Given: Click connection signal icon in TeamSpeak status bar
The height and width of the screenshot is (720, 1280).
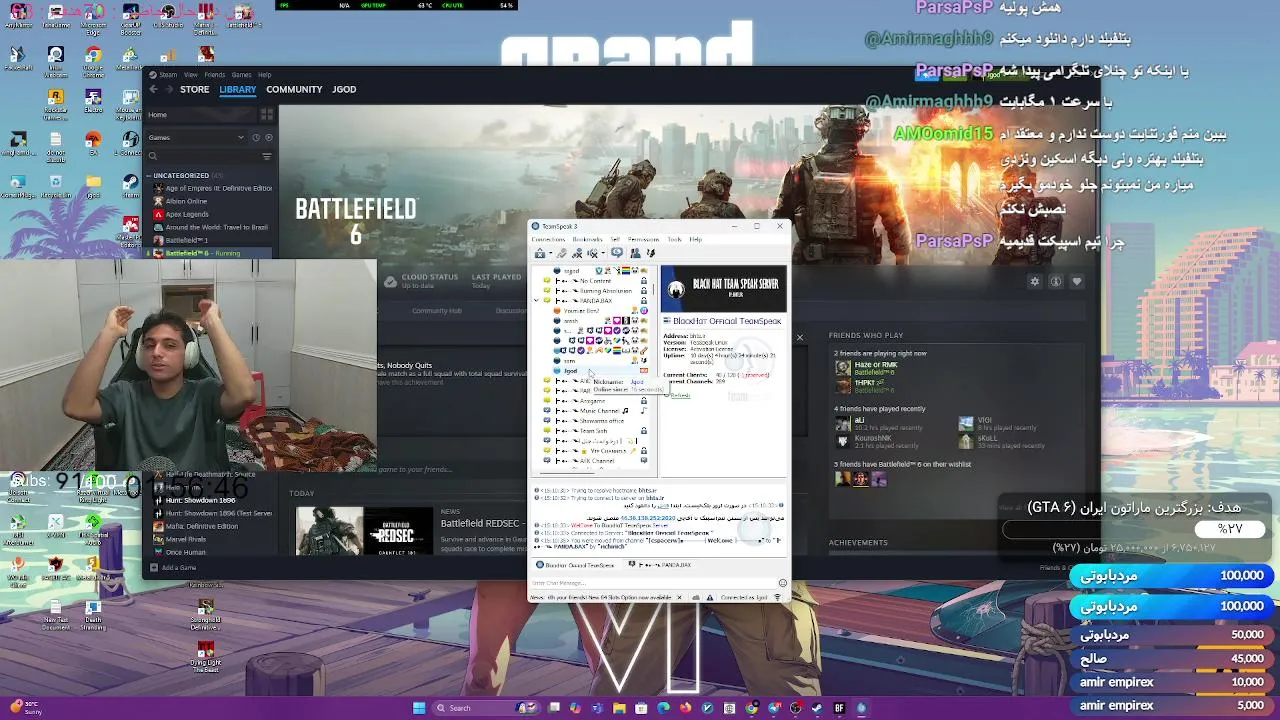Looking at the screenshot, I should [x=777, y=598].
